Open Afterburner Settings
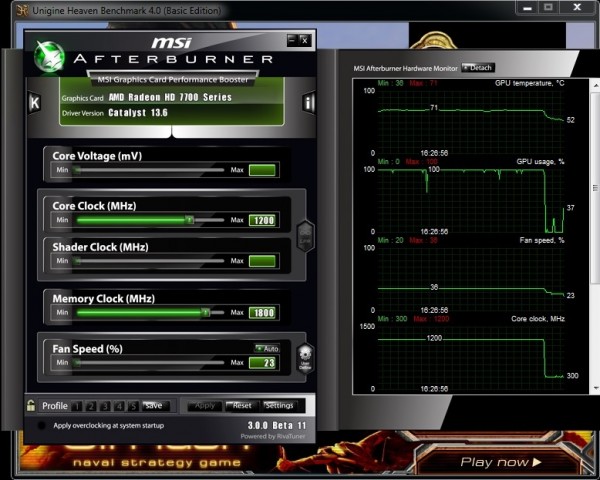Image resolution: width=600 pixels, height=480 pixels. click(x=280, y=406)
